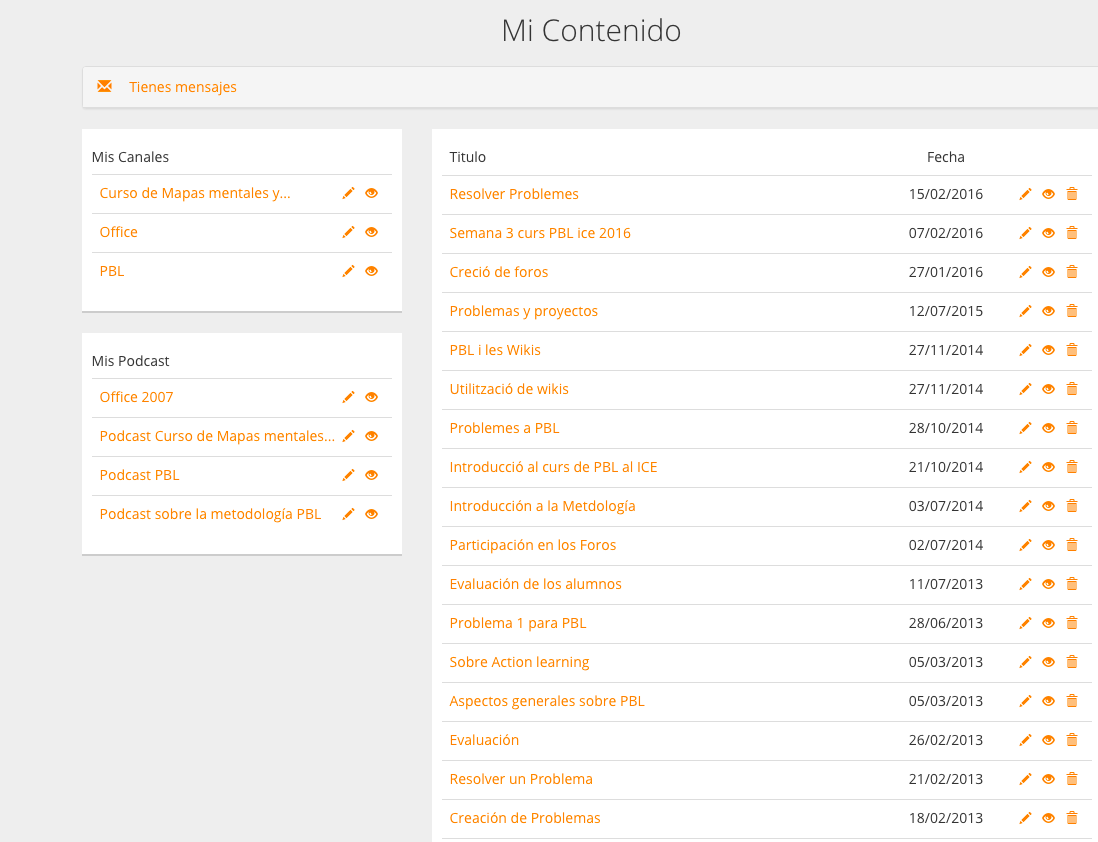Viewport: 1098px width, 842px height.
Task: Edit the Office channel with pencil icon
Action: [348, 233]
